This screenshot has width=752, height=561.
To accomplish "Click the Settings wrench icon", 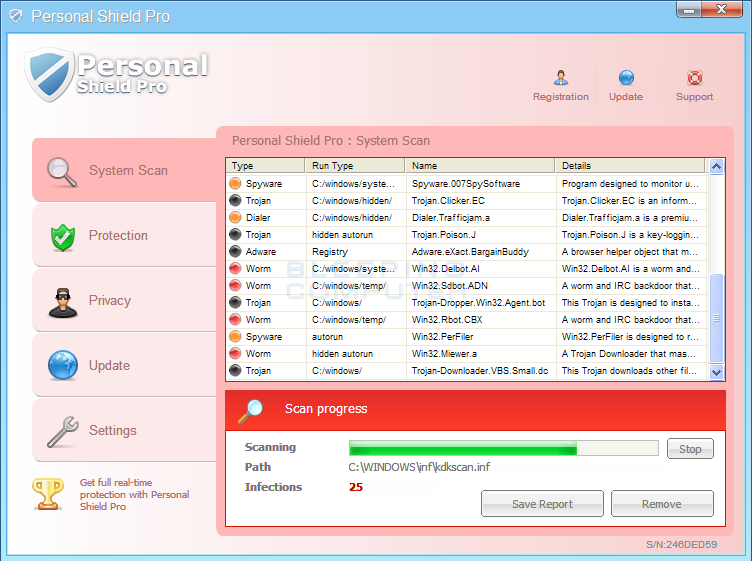I will [x=63, y=431].
